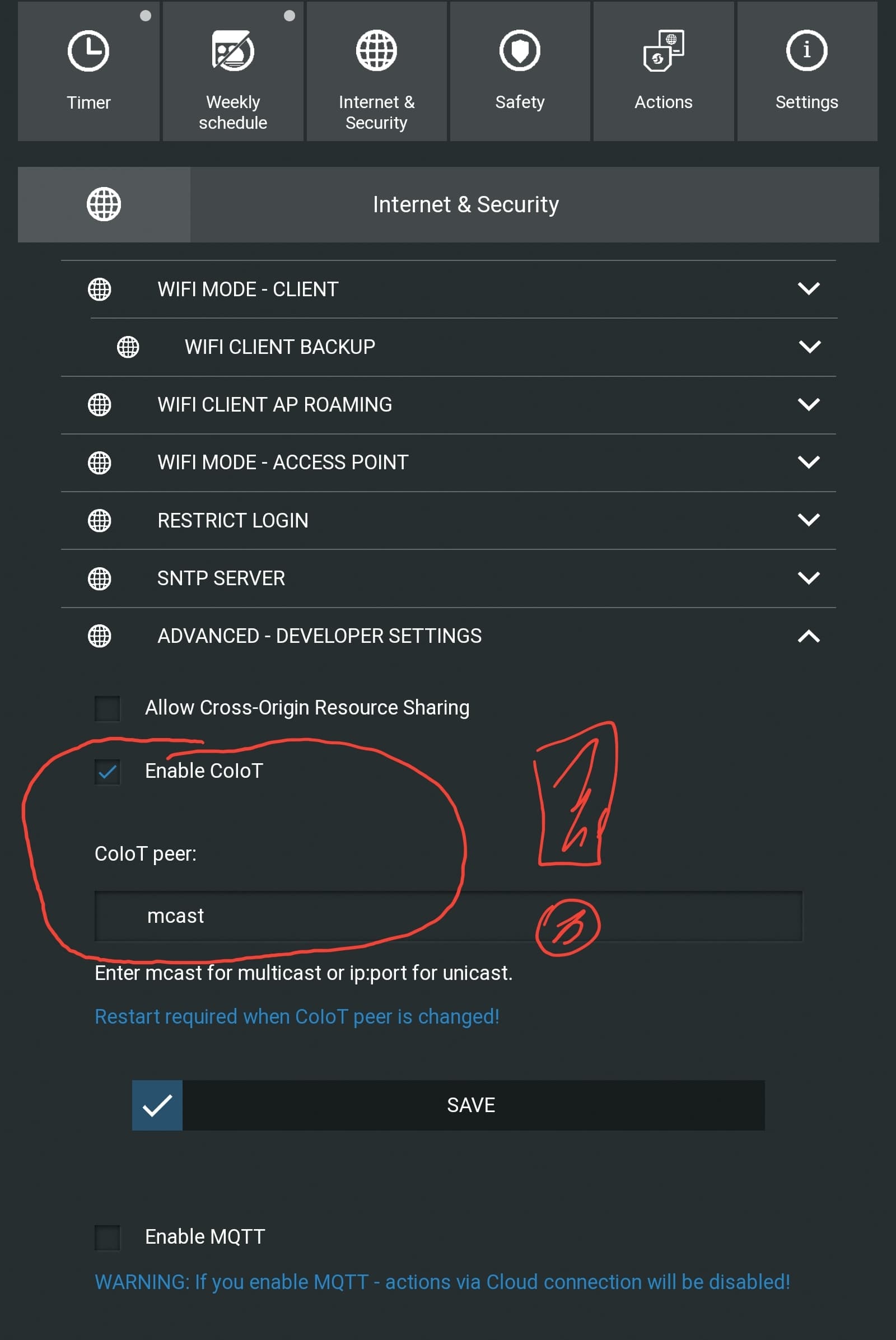Click the Safety shield icon
896x1340 pixels.
point(520,52)
